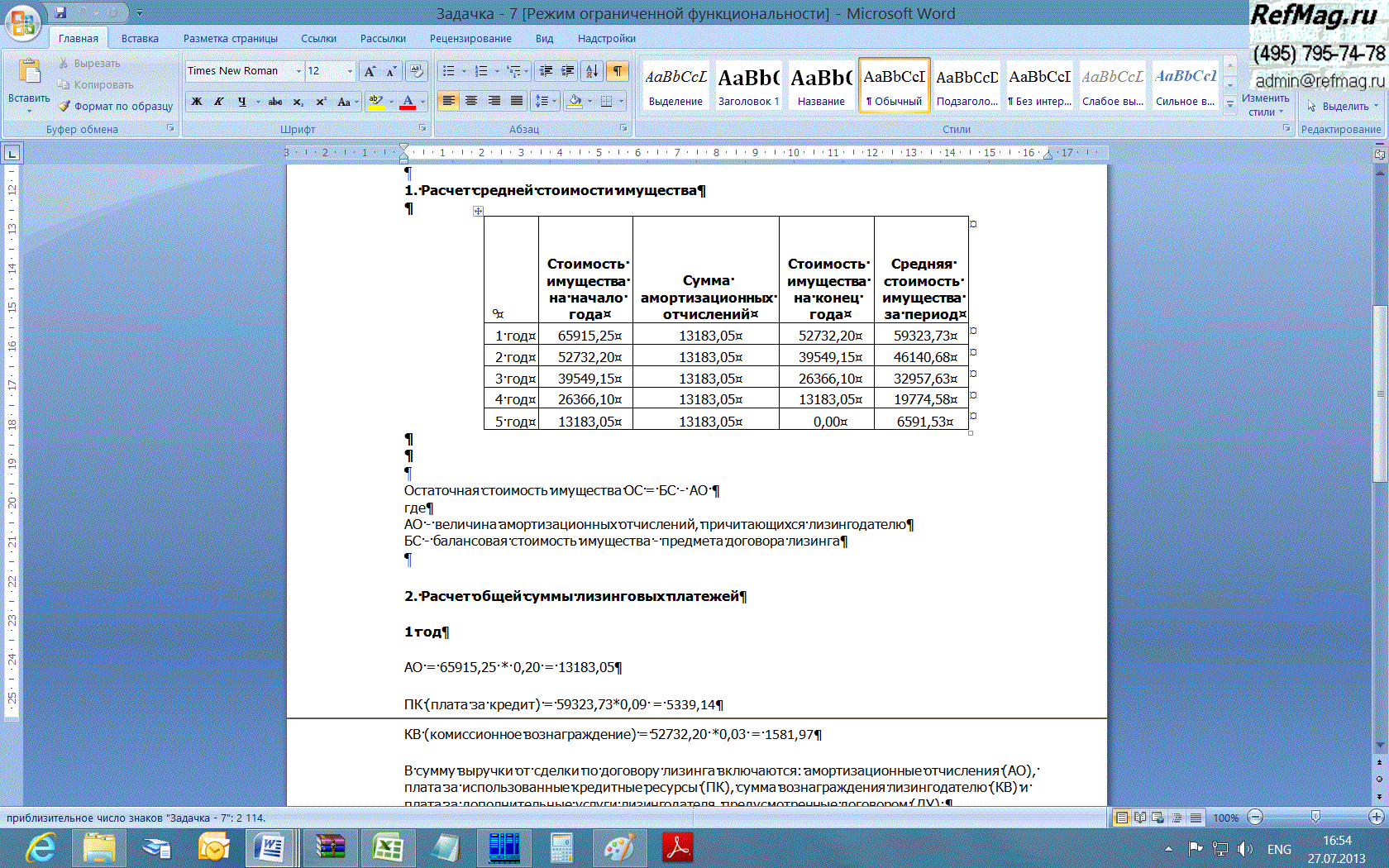Click the text highlight color swatch
The width and height of the screenshot is (1389, 868).
click(376, 102)
